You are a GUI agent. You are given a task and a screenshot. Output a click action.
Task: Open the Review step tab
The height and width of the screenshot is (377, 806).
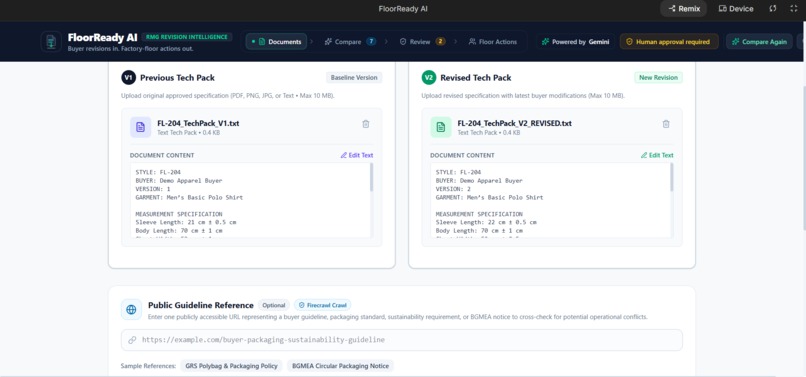[x=423, y=42]
